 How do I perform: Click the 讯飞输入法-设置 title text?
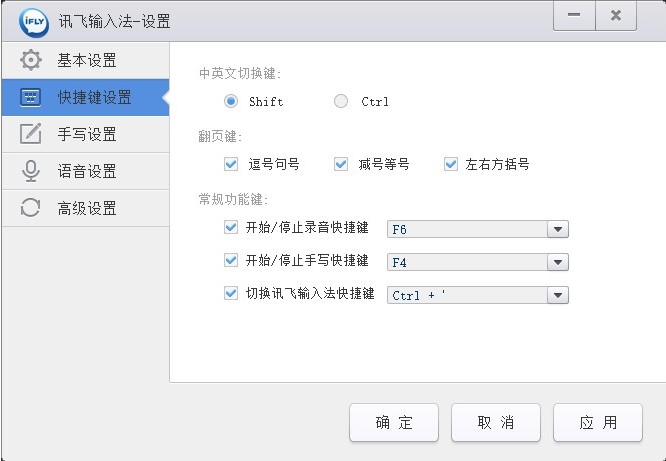point(114,21)
